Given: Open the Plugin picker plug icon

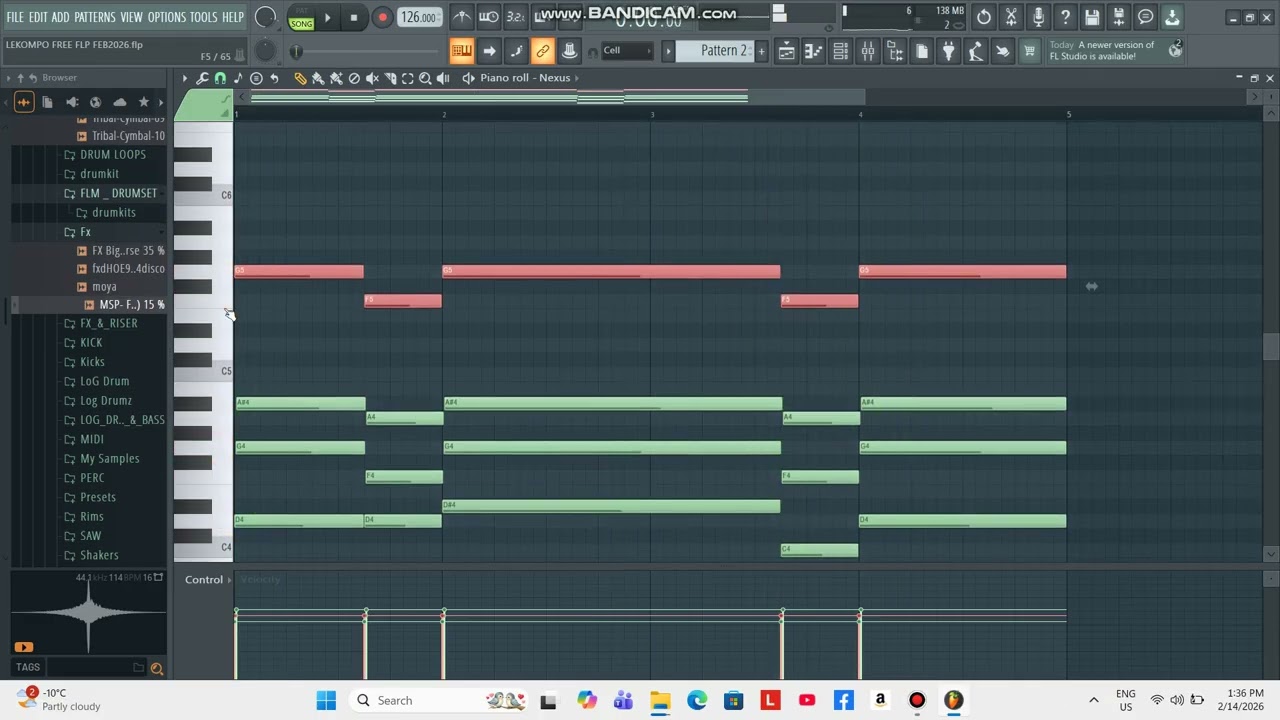Looking at the screenshot, I should coord(949,51).
